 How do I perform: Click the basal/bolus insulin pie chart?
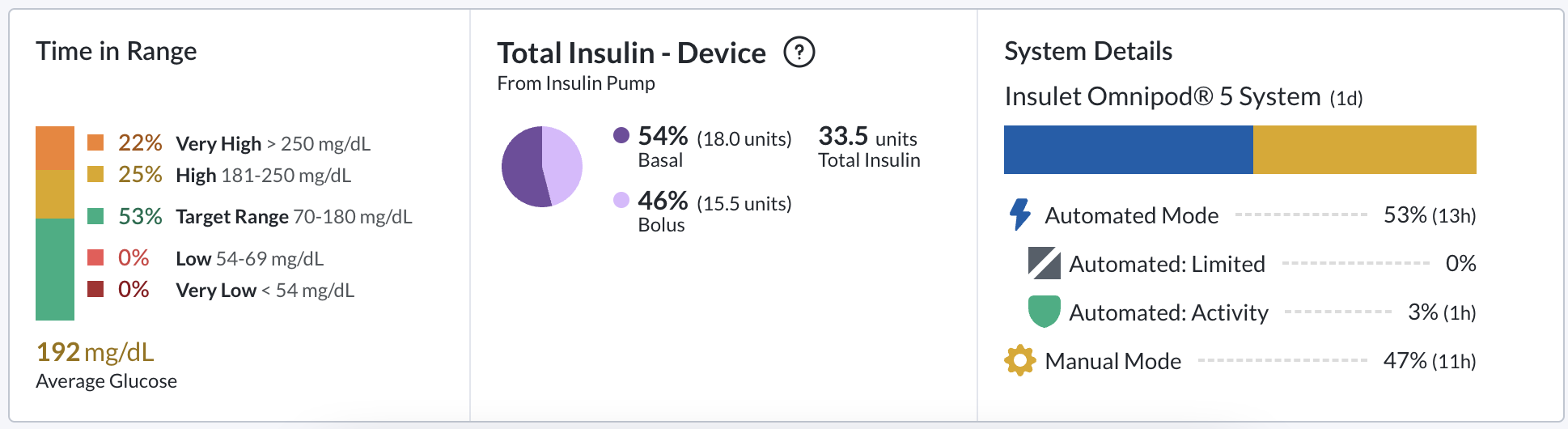[x=542, y=167]
